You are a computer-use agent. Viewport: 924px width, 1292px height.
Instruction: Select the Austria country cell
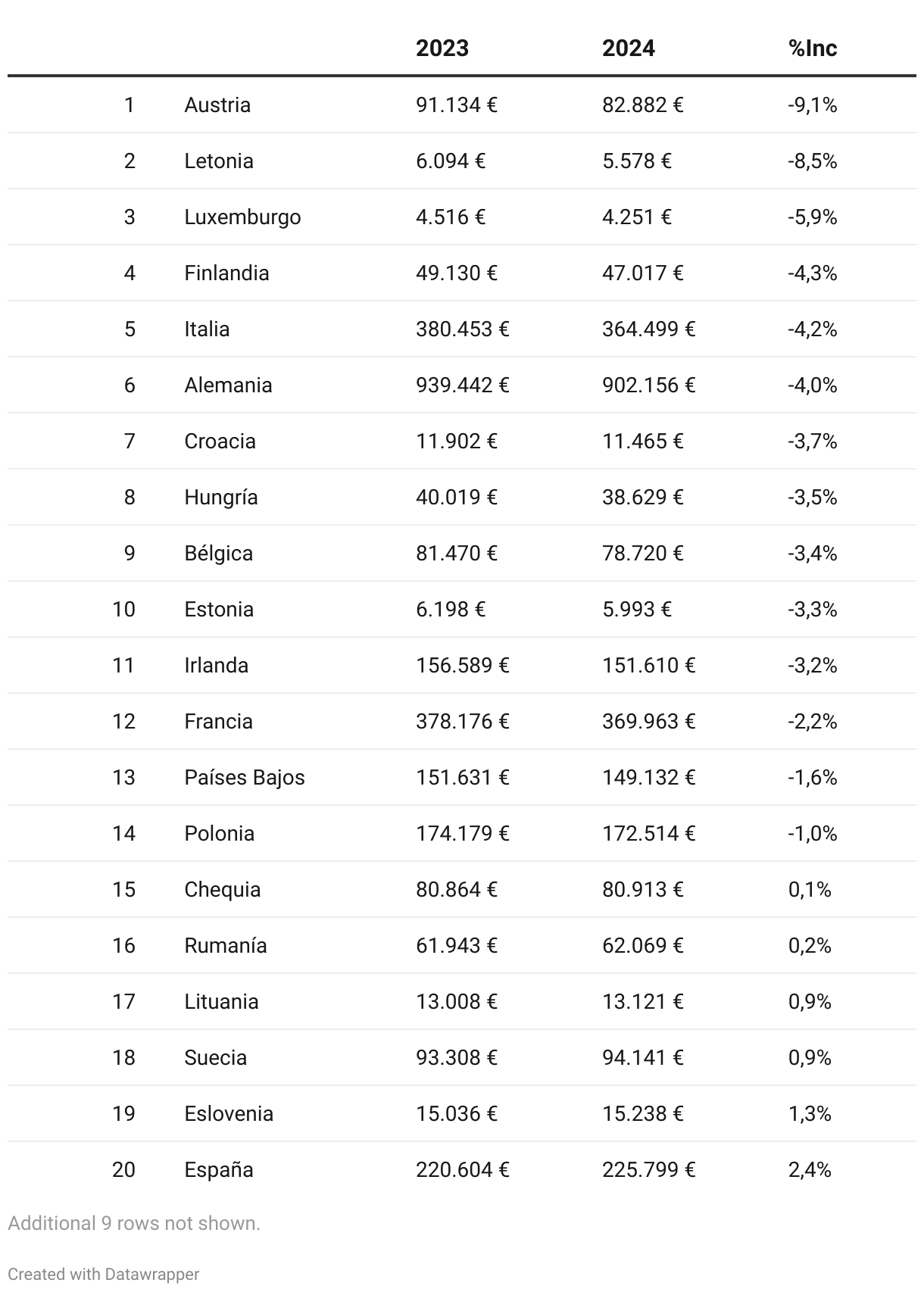(x=217, y=105)
